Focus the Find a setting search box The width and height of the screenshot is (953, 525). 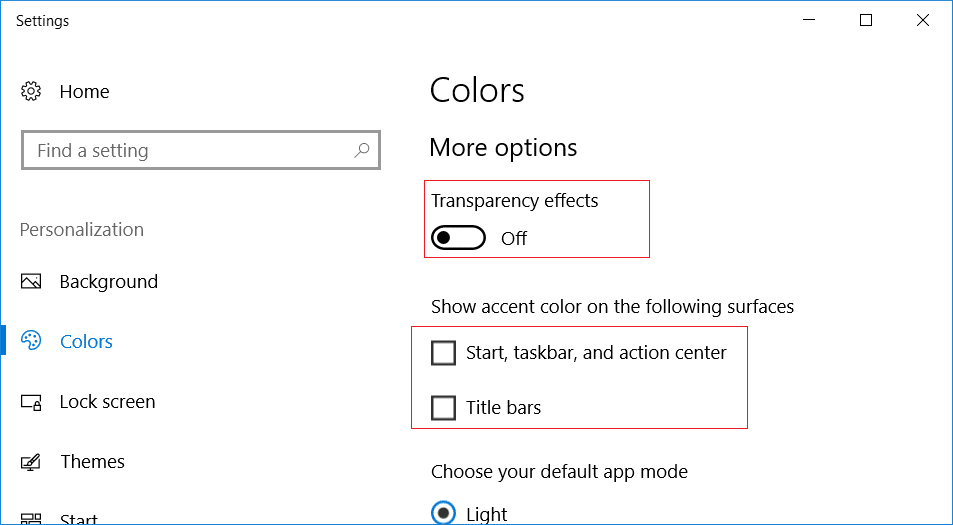tap(190, 151)
